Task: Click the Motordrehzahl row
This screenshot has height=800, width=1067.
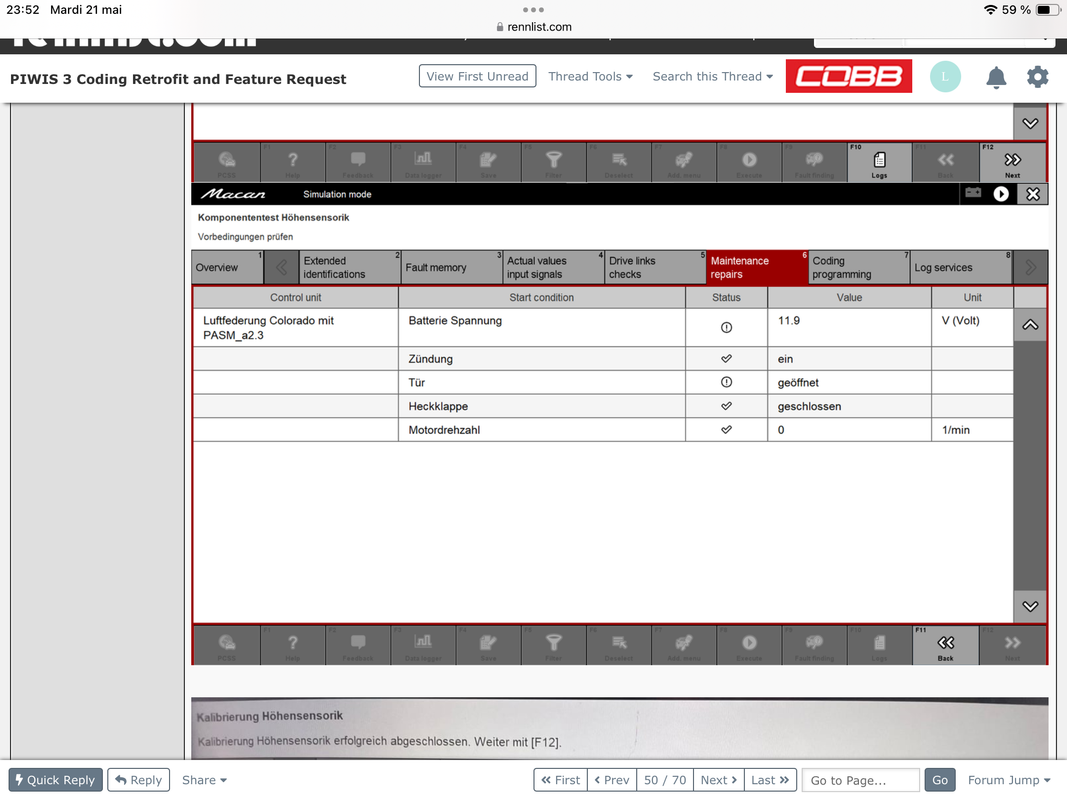Action: coord(603,430)
